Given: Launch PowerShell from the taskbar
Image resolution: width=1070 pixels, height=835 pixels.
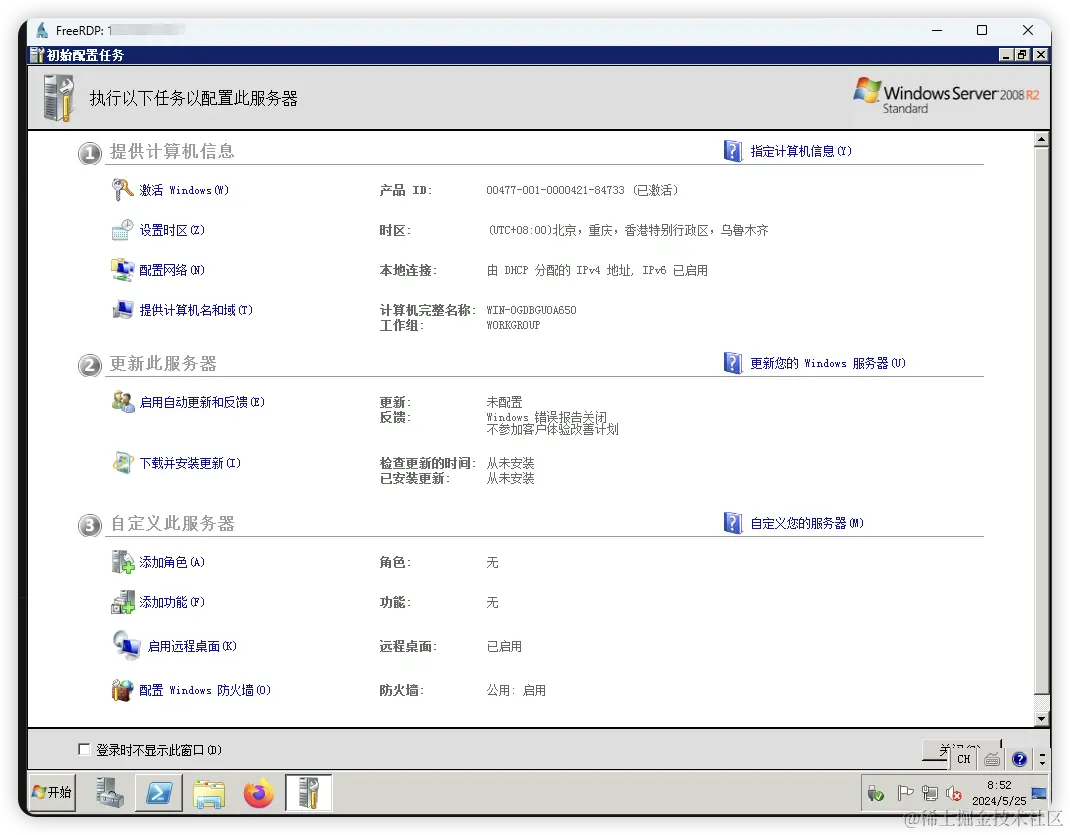Looking at the screenshot, I should pyautogui.click(x=159, y=793).
